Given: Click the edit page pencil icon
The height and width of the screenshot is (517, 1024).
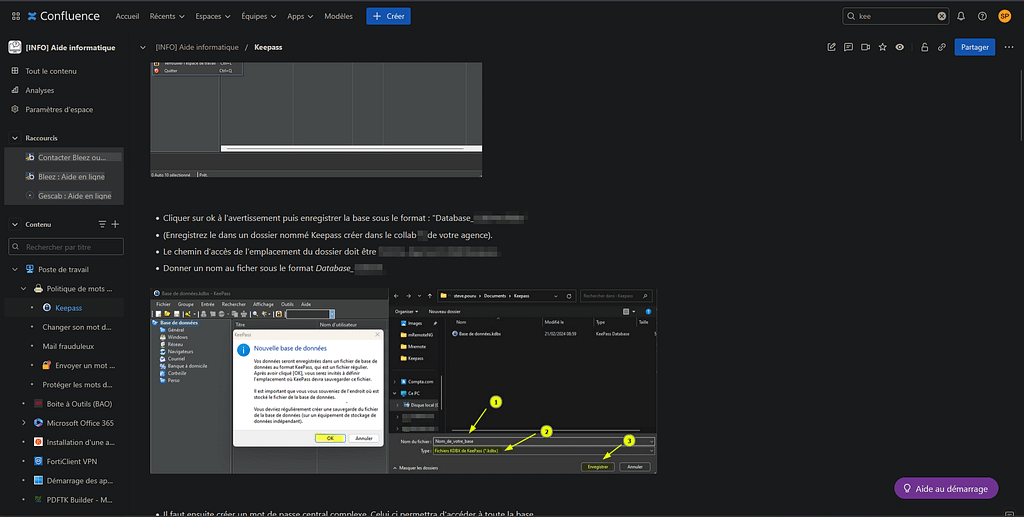Looking at the screenshot, I should pos(831,47).
